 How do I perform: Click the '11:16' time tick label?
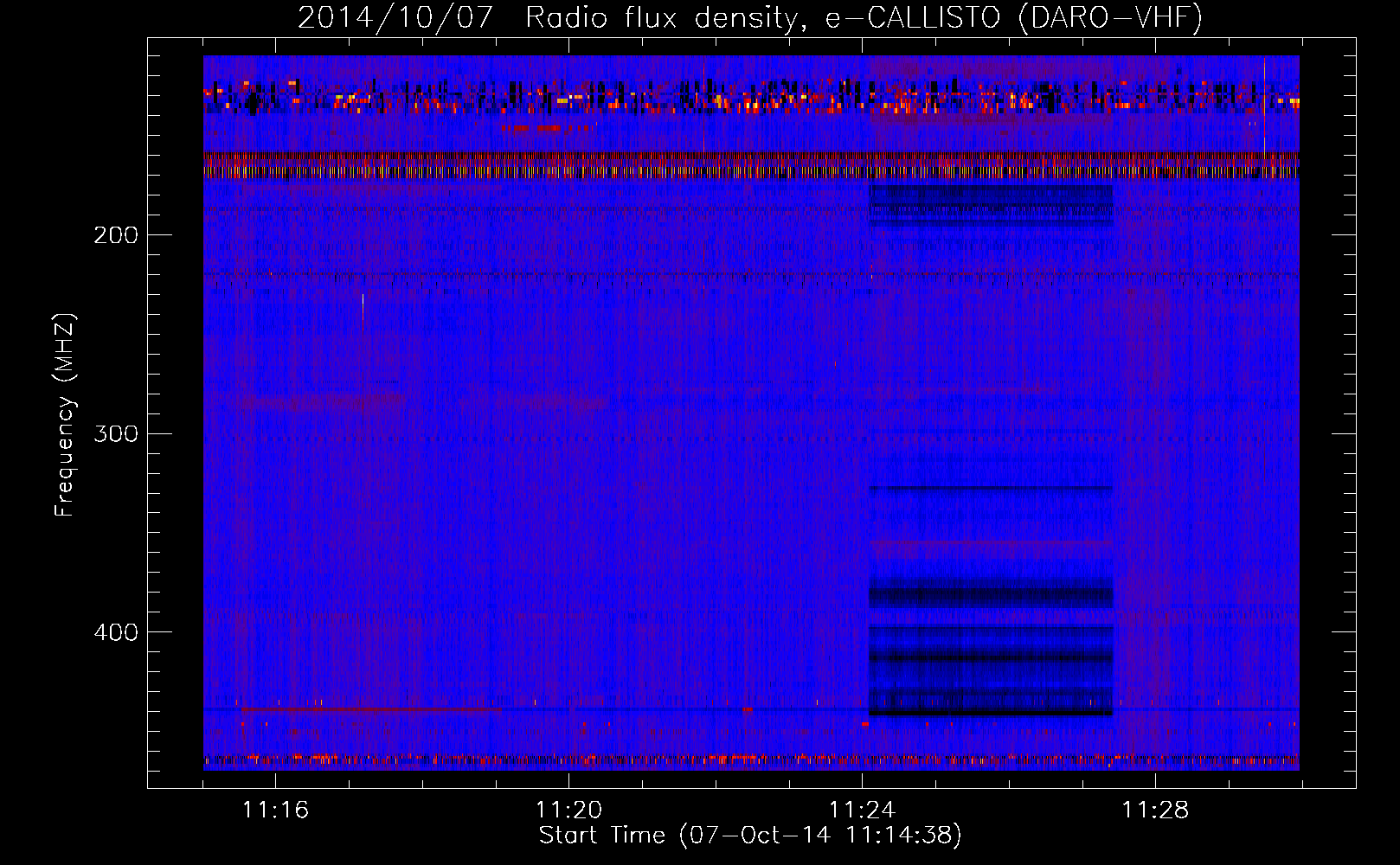(x=275, y=810)
